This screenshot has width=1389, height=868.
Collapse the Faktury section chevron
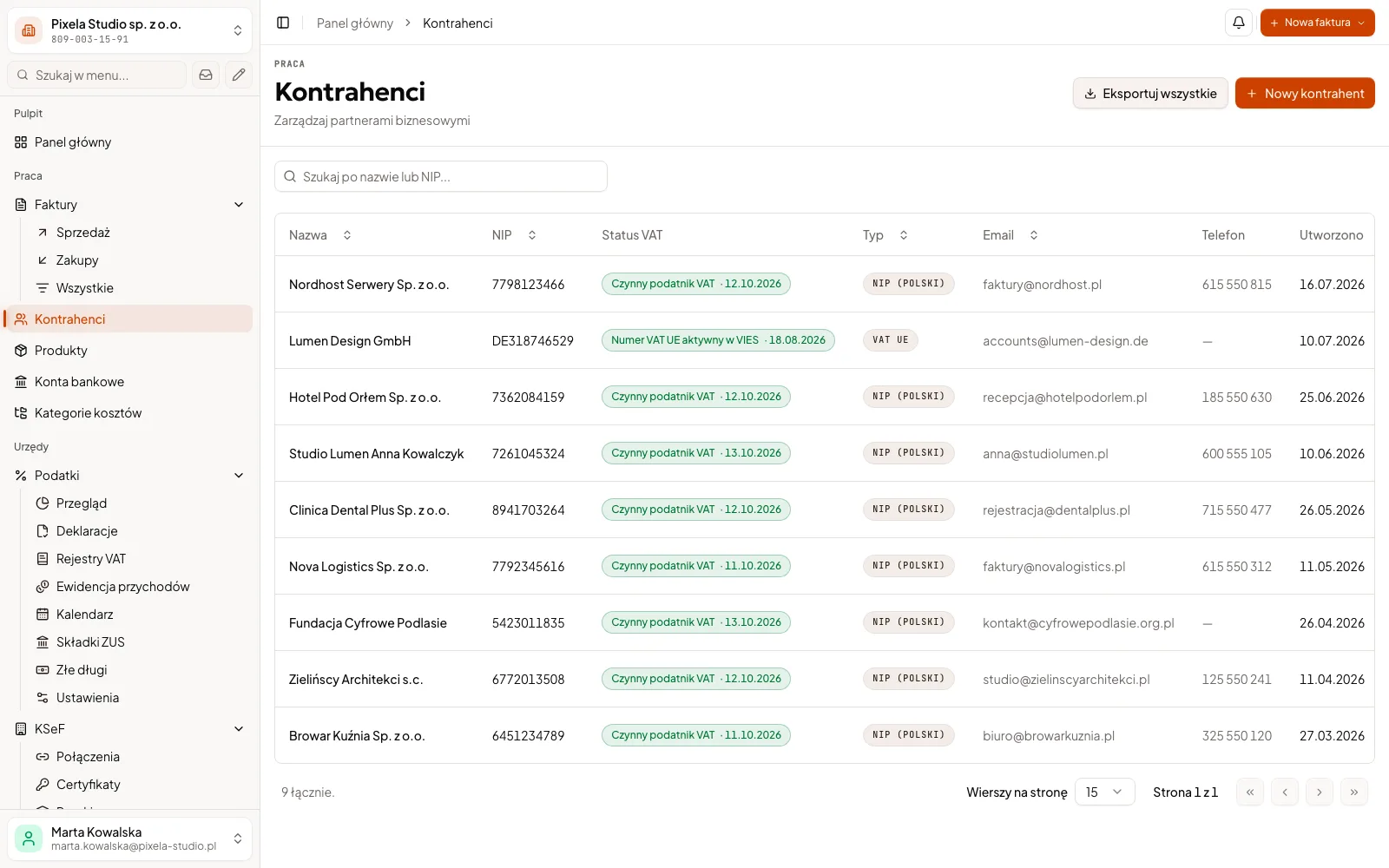pos(239,205)
